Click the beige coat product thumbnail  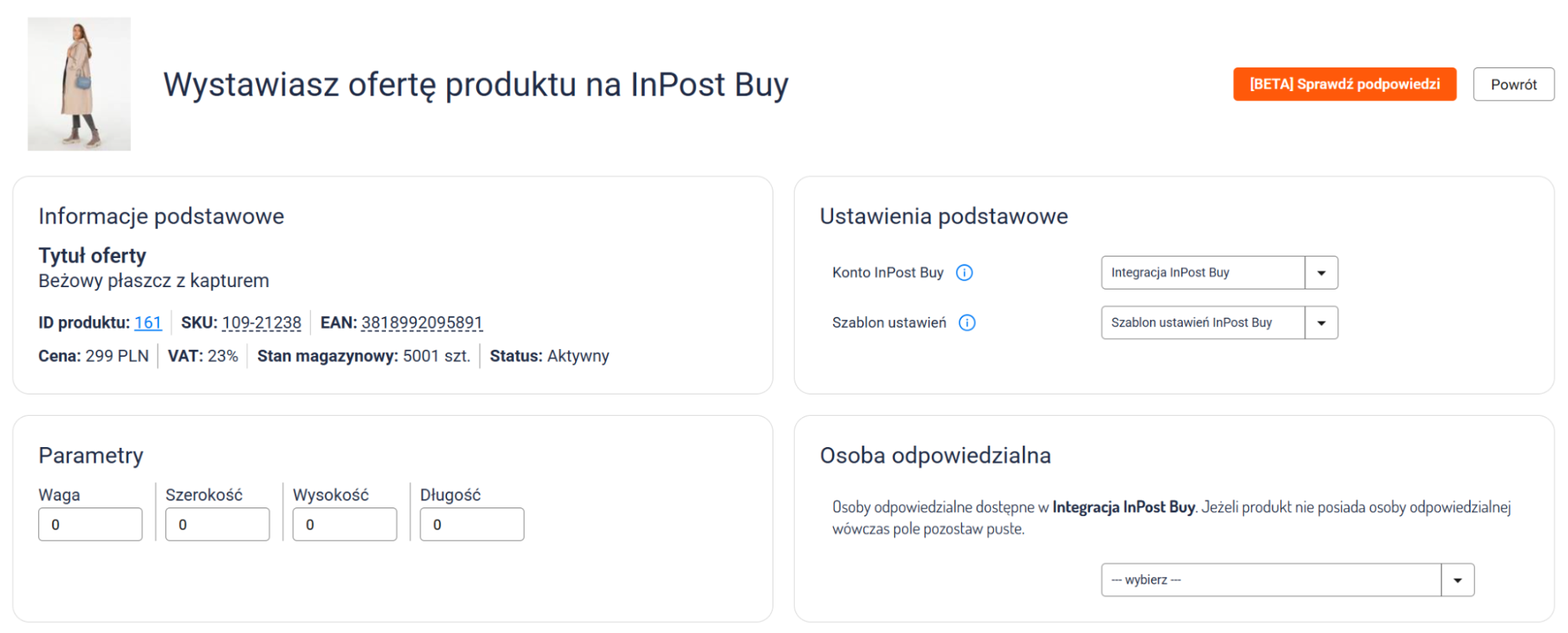click(79, 84)
